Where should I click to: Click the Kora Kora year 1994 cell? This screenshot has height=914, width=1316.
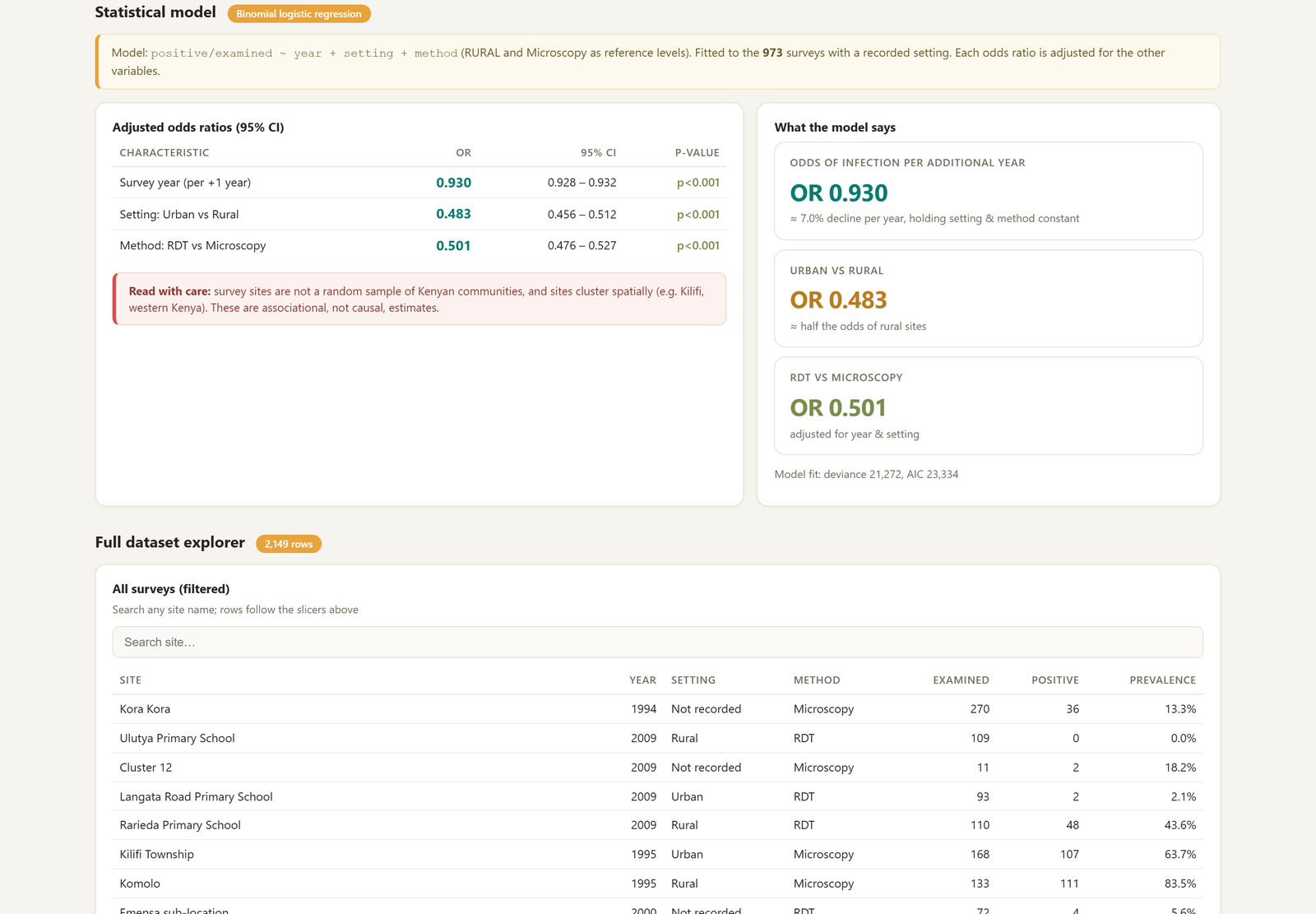(644, 709)
